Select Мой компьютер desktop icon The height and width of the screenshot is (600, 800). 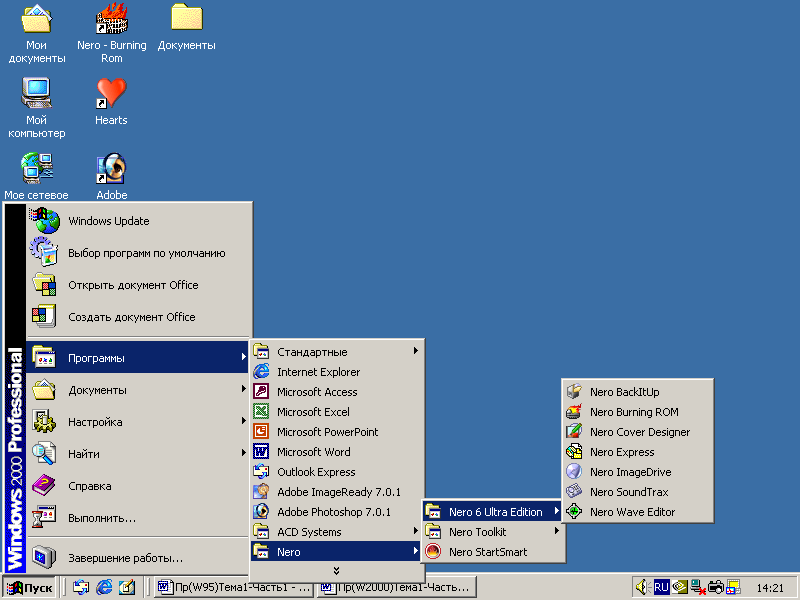tap(36, 108)
